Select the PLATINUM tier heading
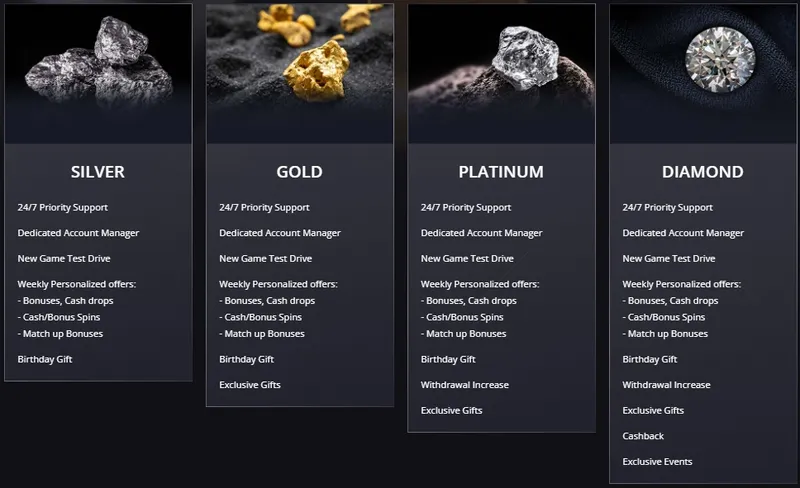The height and width of the screenshot is (488, 800). [501, 172]
